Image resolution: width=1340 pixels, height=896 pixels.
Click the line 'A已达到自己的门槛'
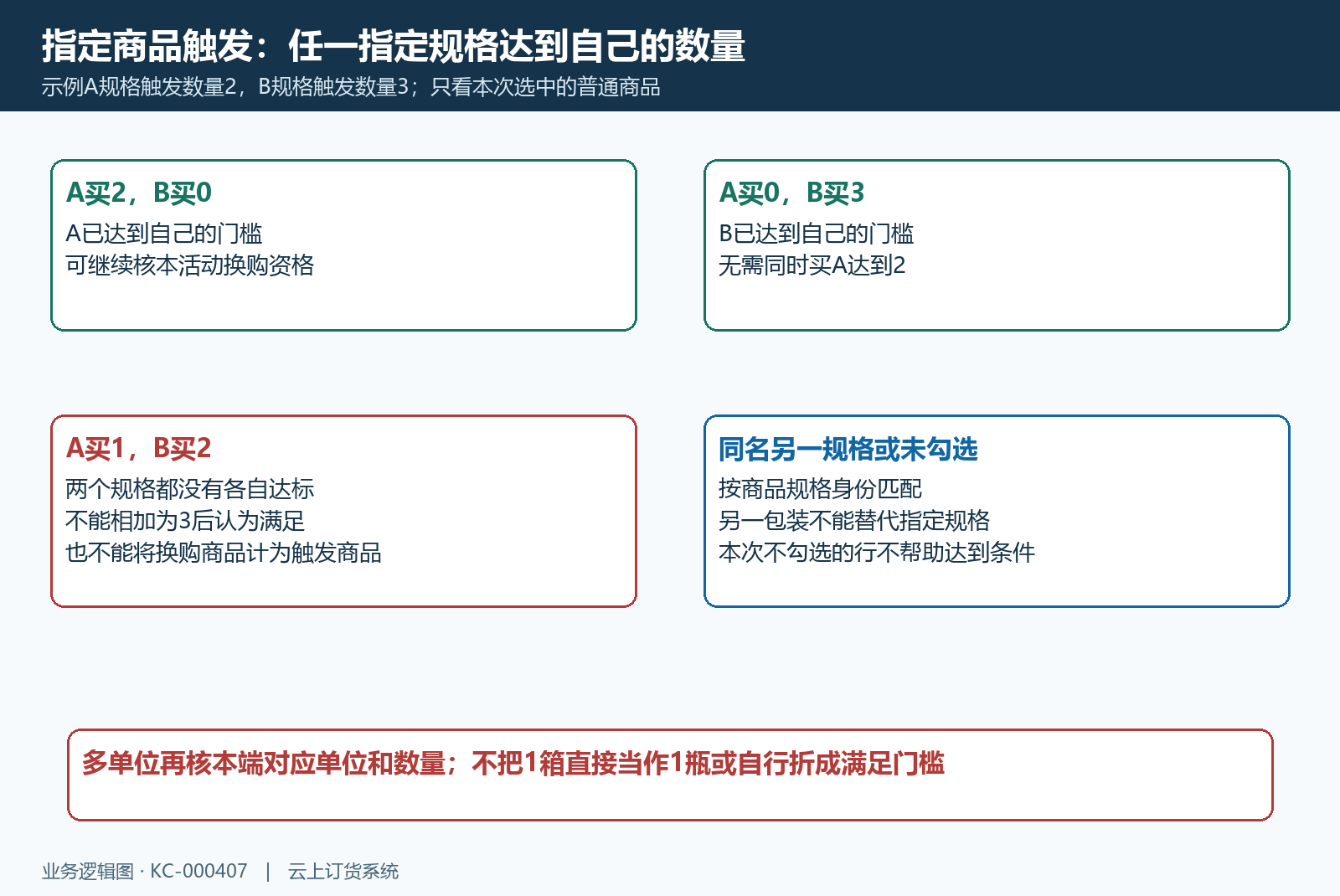[x=164, y=234]
